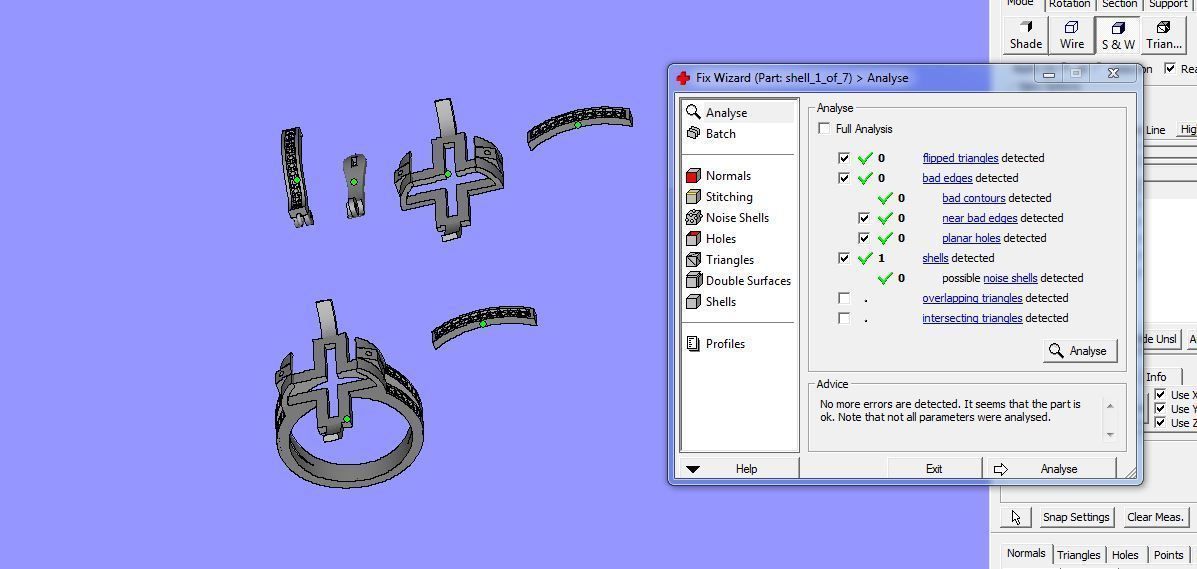The height and width of the screenshot is (569, 1197).
Task: Select the assembled ring model in viewport
Action: point(348,394)
